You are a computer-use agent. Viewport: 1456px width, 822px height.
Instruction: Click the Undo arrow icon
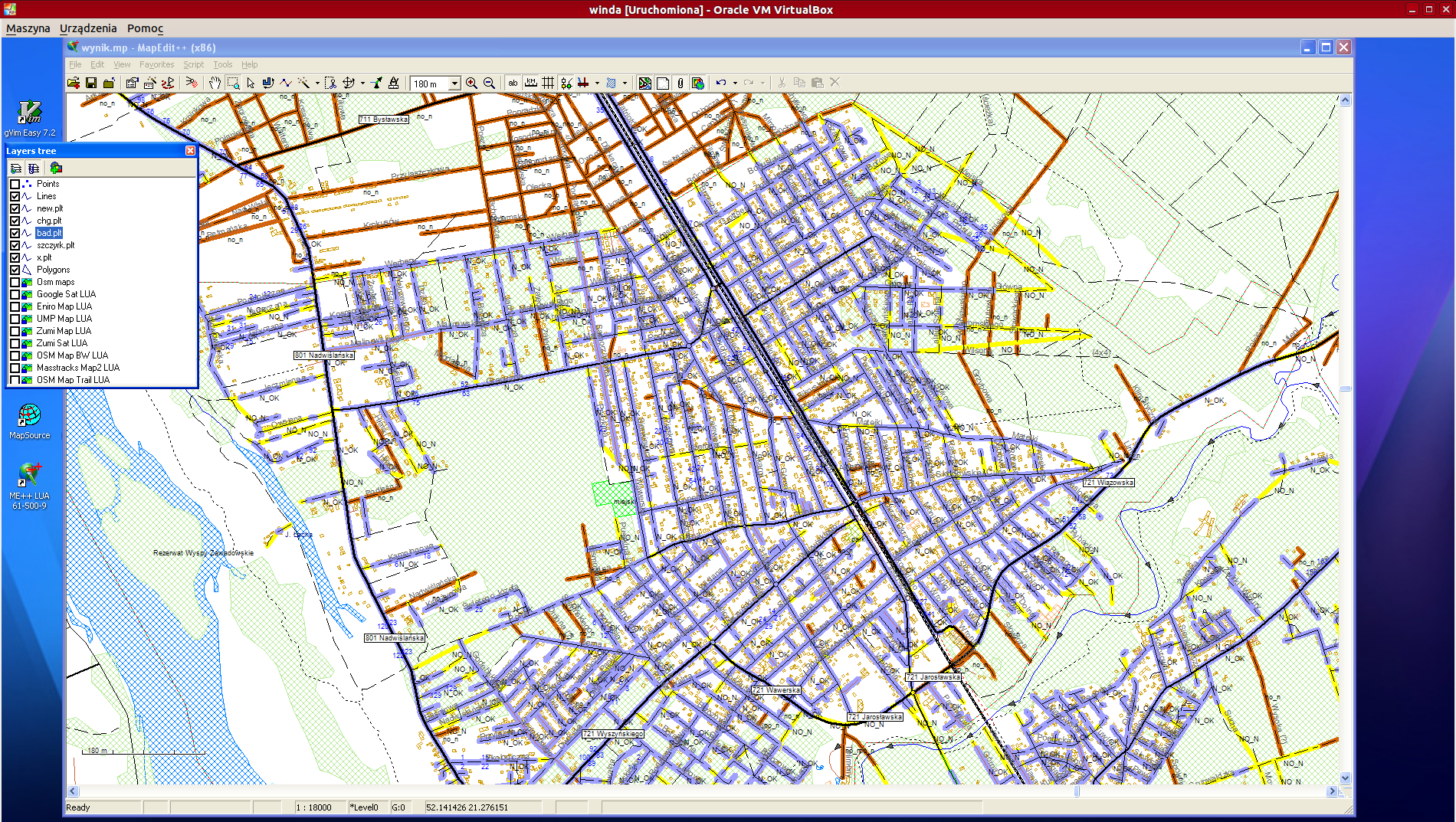tap(721, 83)
